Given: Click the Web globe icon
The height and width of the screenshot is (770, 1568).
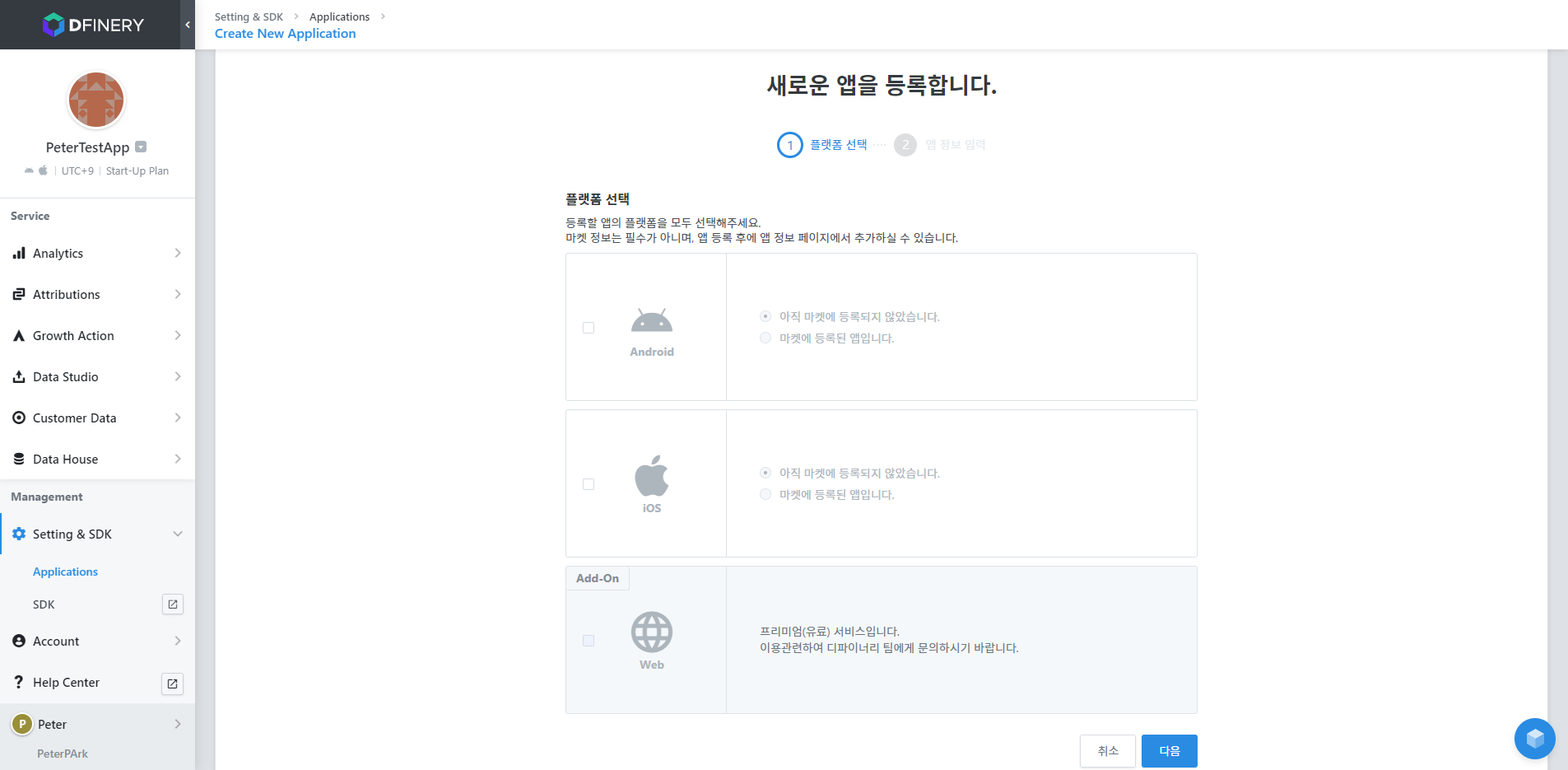Looking at the screenshot, I should (x=652, y=632).
